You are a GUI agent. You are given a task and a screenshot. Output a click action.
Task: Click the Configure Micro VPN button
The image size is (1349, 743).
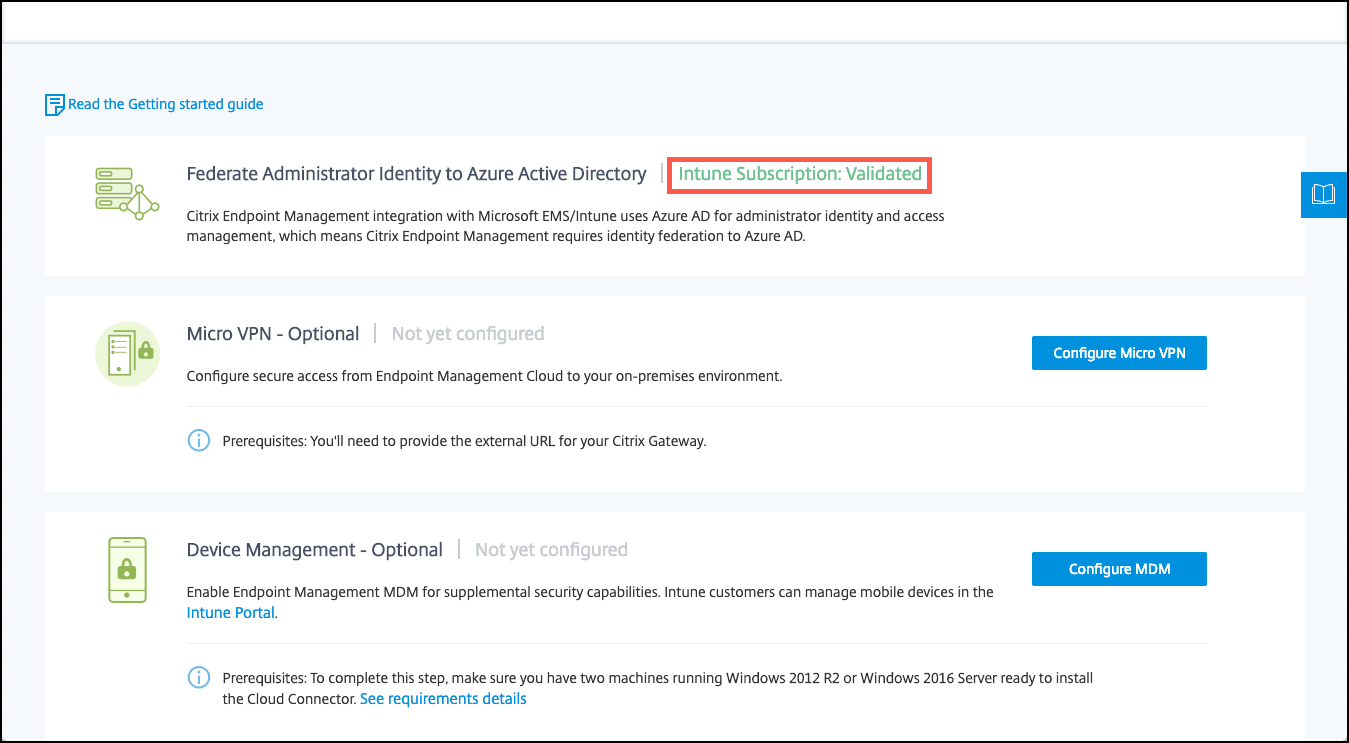point(1119,353)
